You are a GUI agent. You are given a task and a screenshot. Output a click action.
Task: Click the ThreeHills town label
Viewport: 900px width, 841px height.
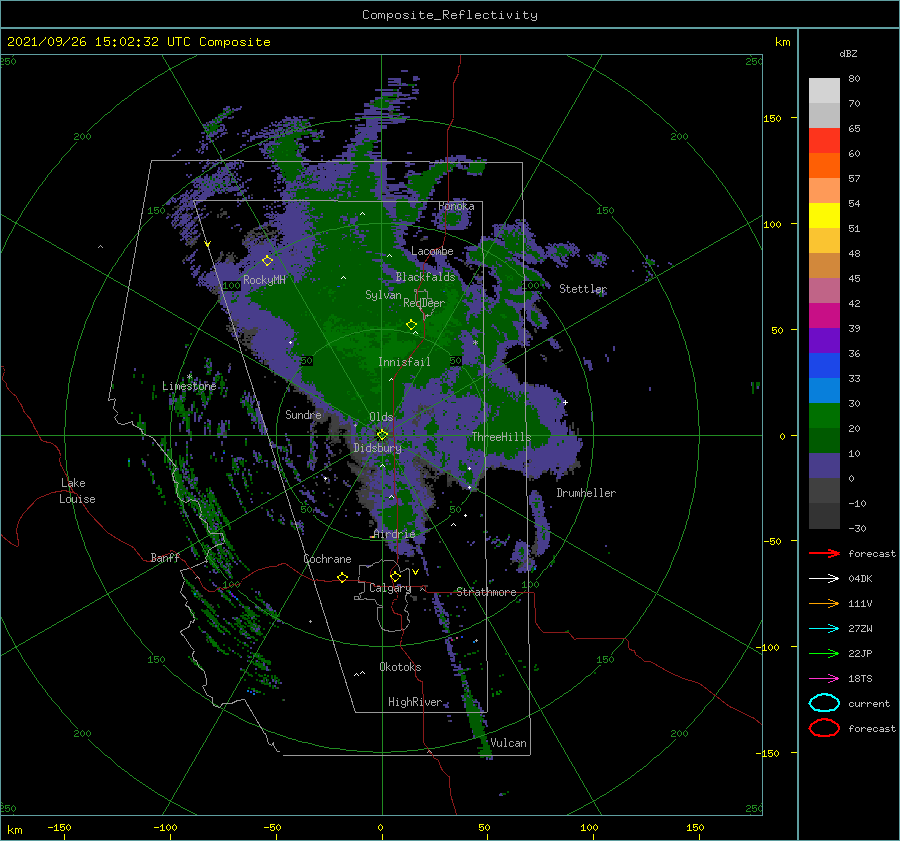pyautogui.click(x=501, y=437)
